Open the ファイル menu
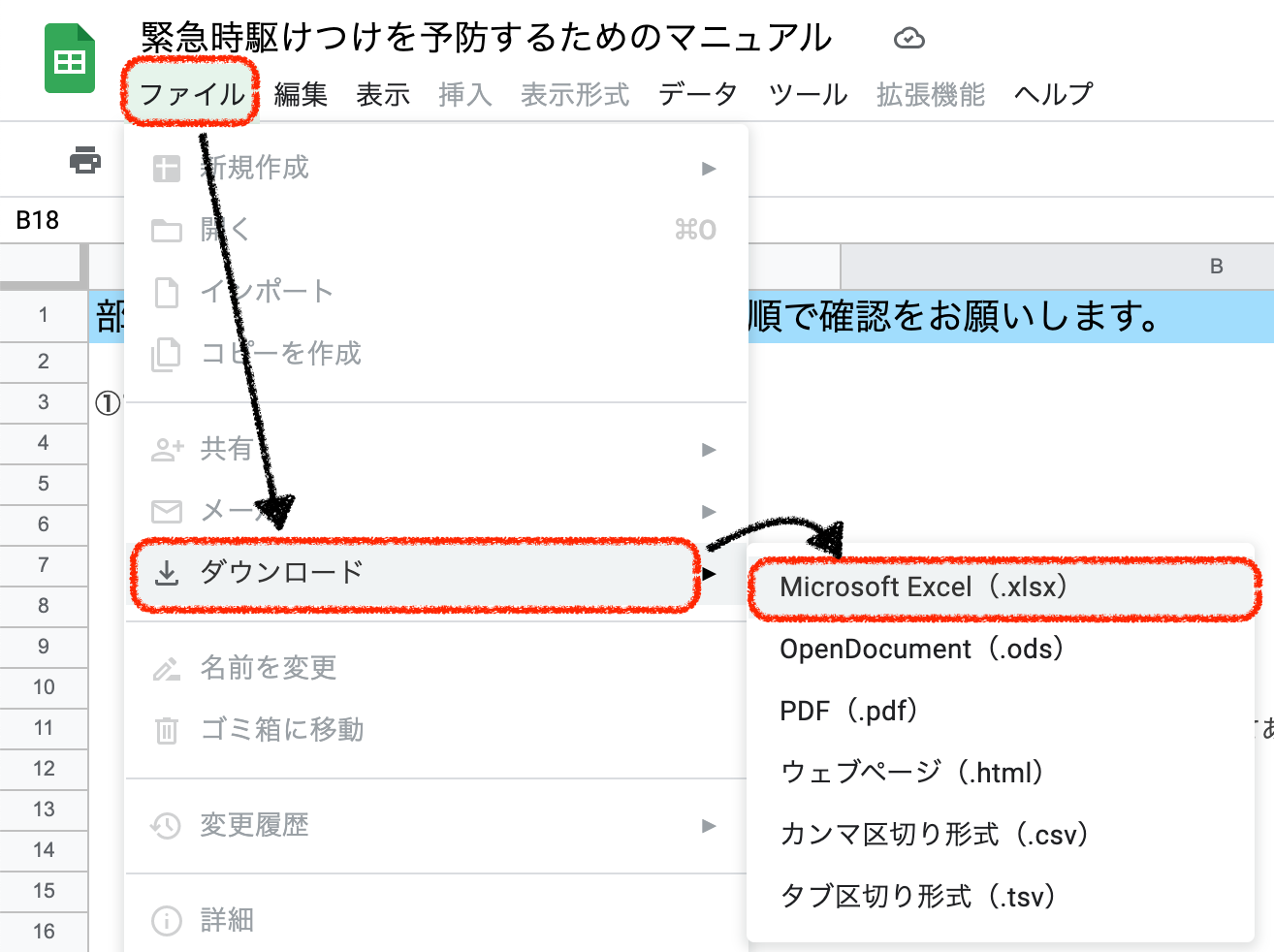The image size is (1274, 952). pos(191,94)
